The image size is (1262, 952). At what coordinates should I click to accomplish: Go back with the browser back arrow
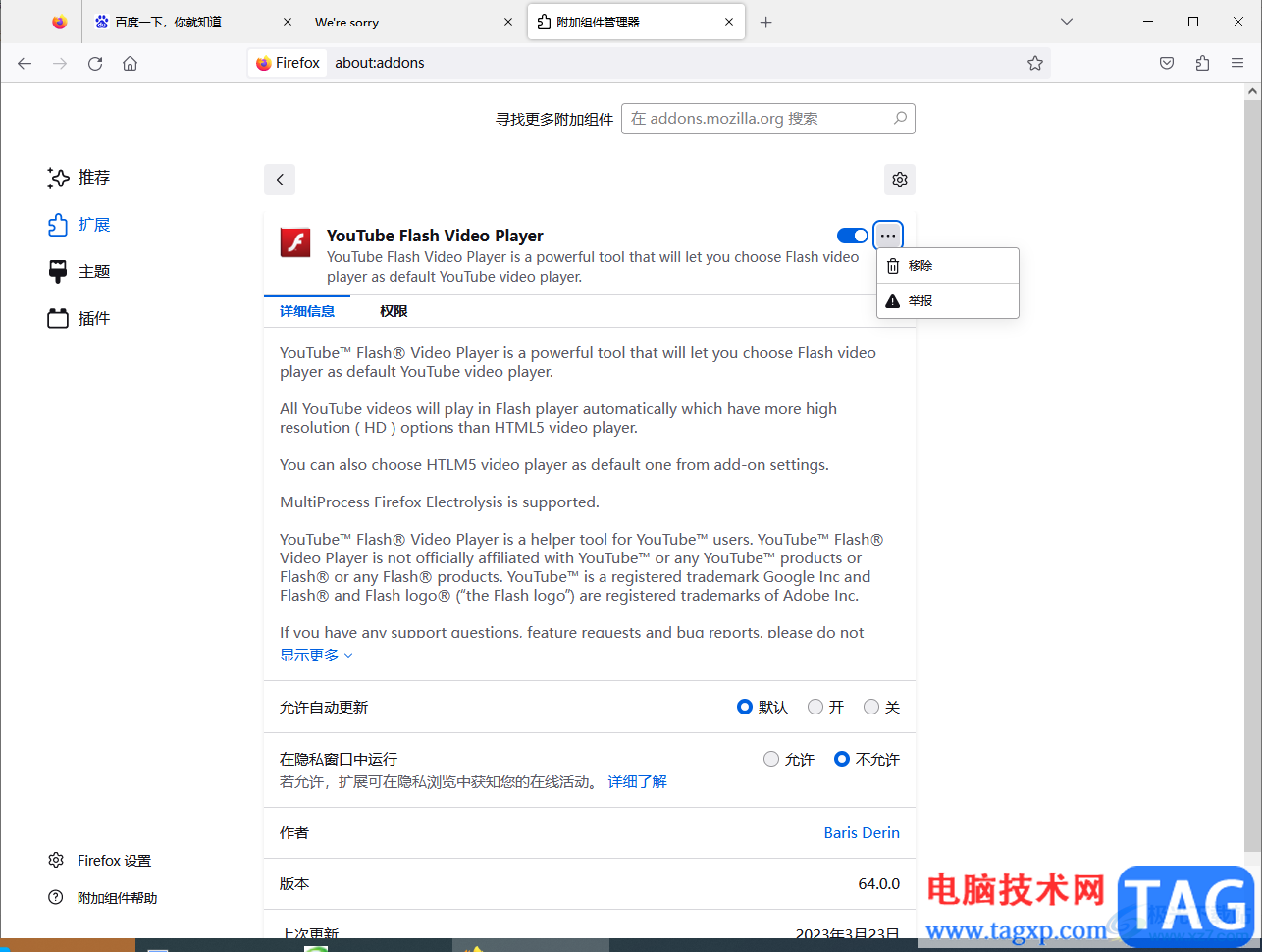coord(25,63)
